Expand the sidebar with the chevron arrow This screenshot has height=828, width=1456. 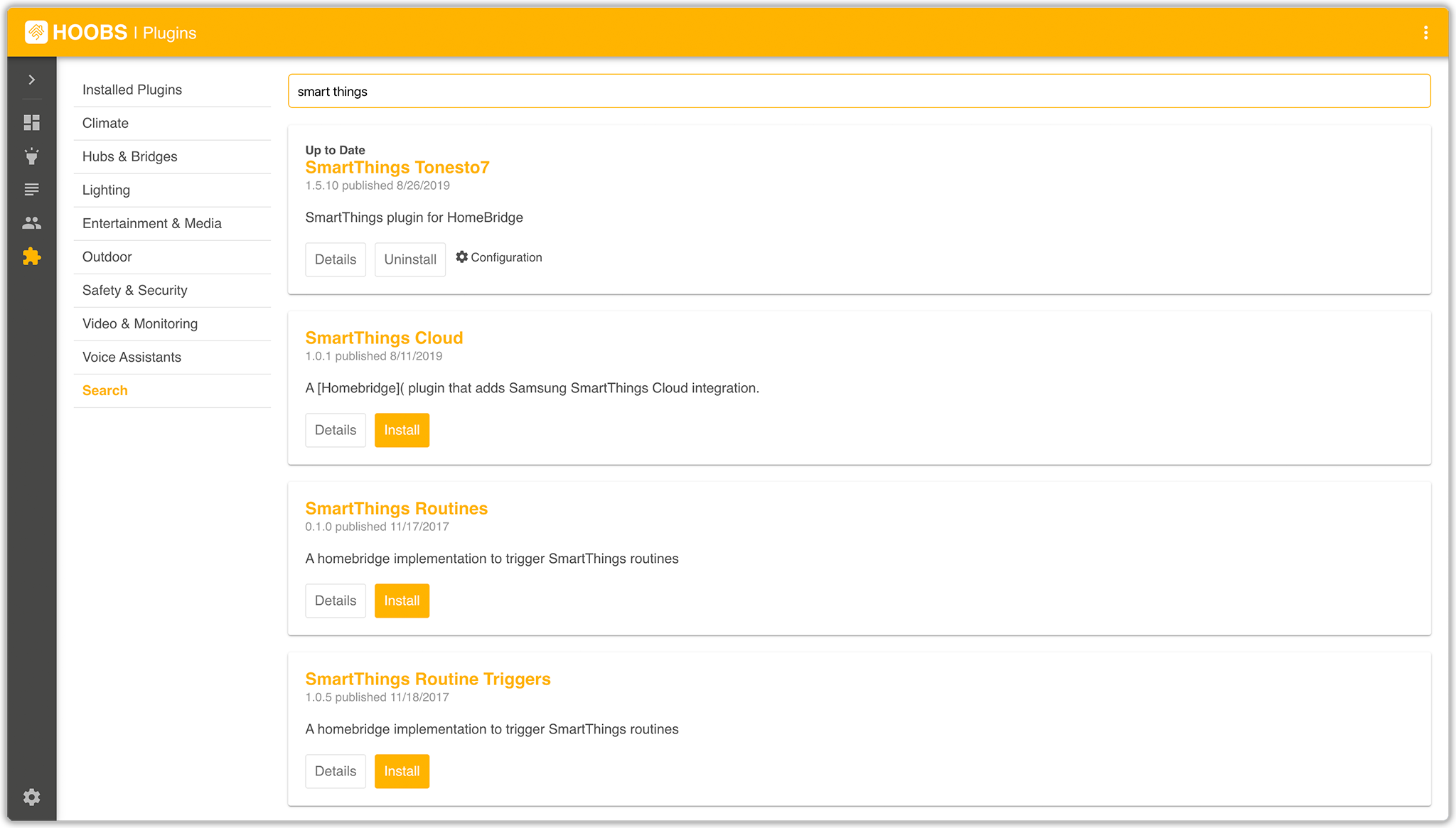click(x=31, y=80)
